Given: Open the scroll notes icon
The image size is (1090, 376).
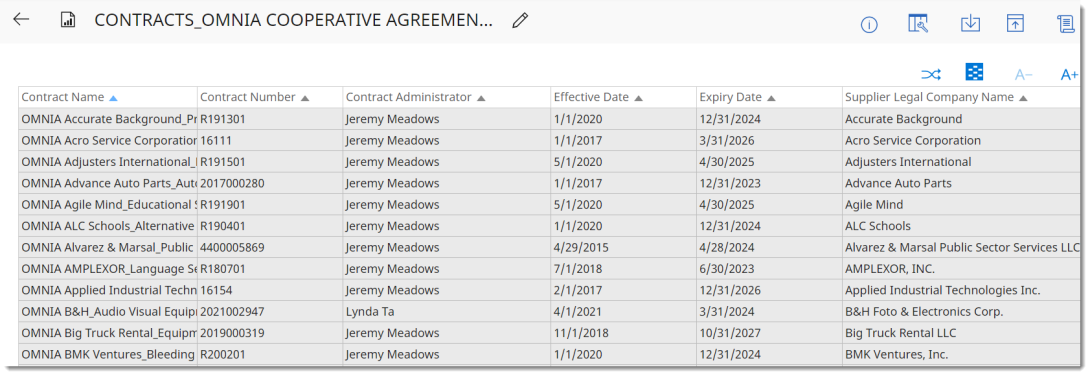Looking at the screenshot, I should pos(1065,23).
